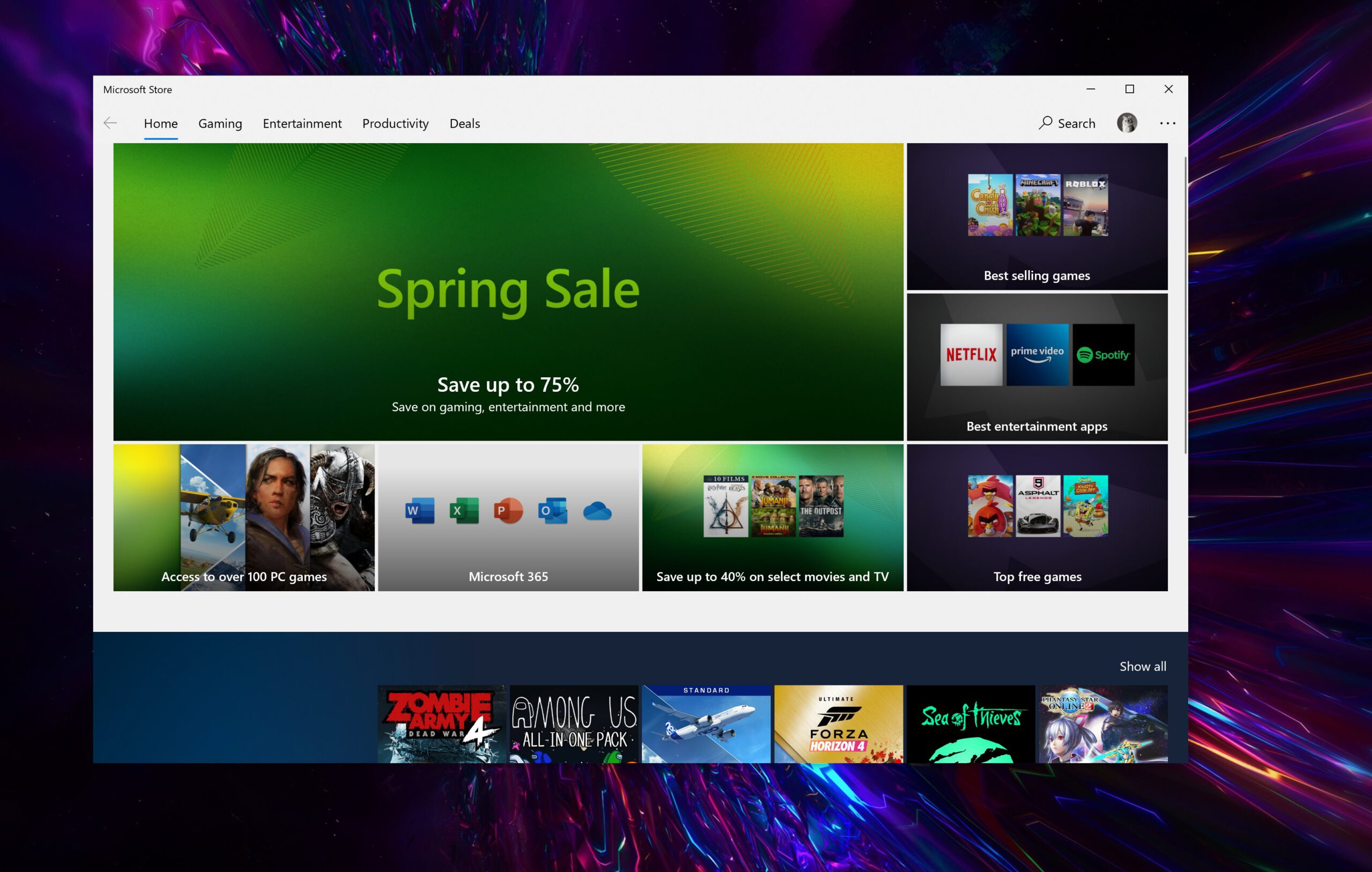Click the Minecraft game icon
1372x872 pixels.
point(1038,205)
